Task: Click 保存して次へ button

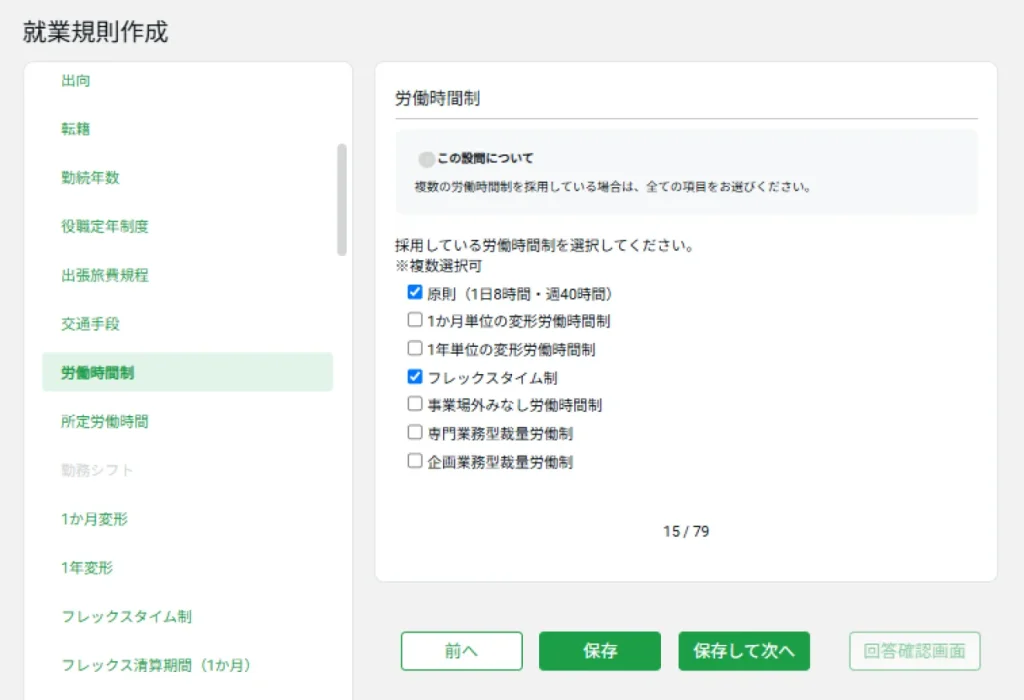Action: click(743, 651)
